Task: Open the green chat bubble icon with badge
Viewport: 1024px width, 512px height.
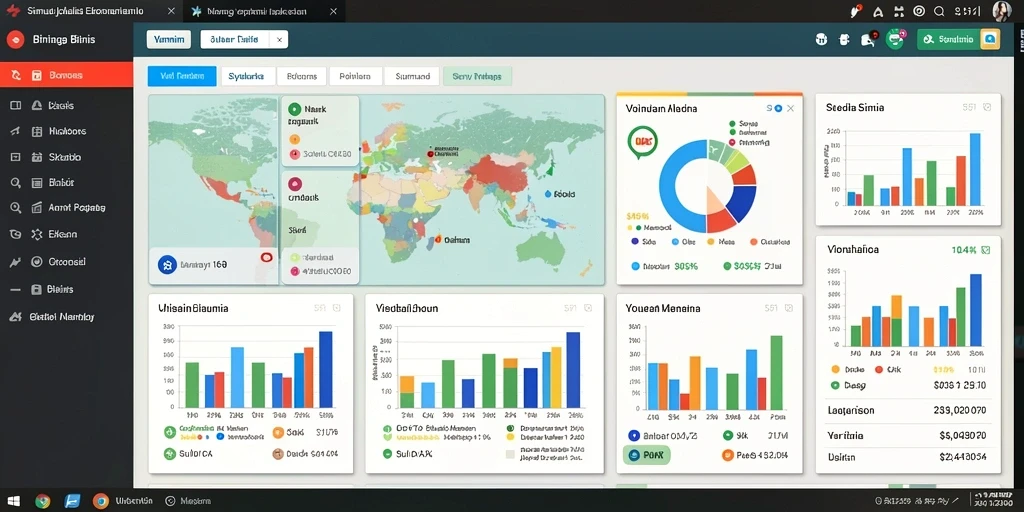Action: pyautogui.click(x=895, y=39)
